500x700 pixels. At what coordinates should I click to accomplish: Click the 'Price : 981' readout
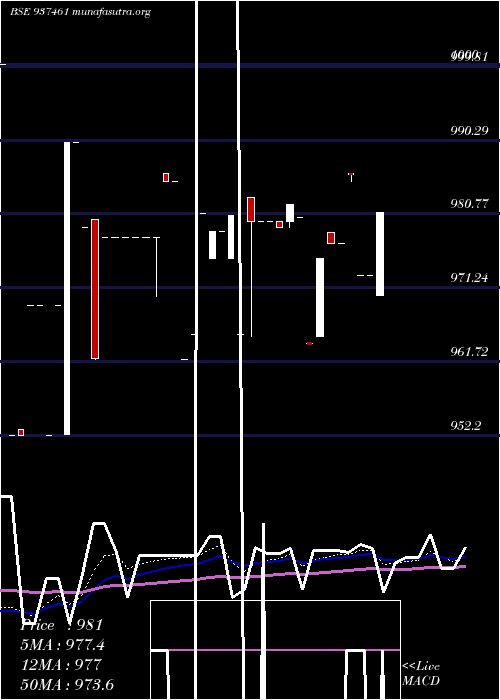[x=62, y=625]
